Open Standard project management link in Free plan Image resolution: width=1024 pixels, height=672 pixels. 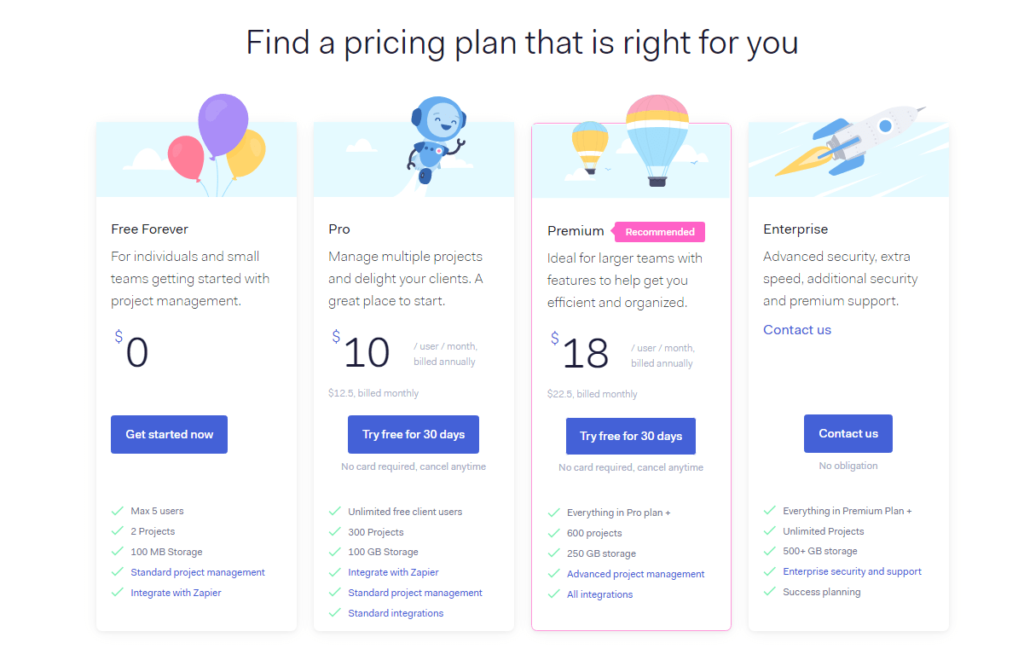198,572
